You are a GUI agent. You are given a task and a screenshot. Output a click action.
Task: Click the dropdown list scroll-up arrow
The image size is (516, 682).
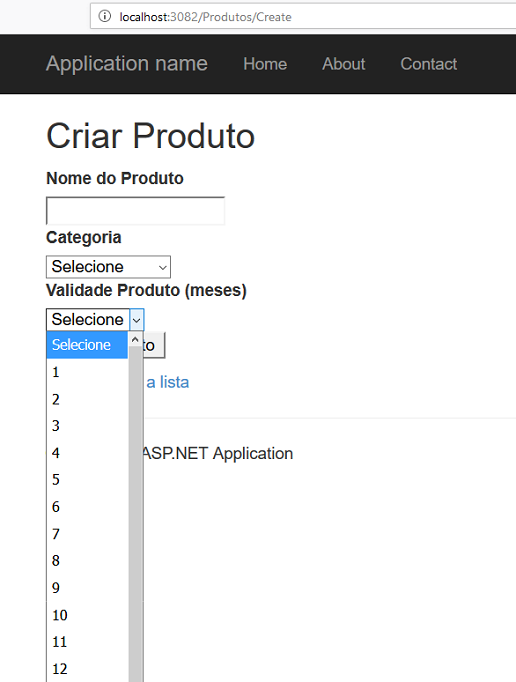[135, 340]
